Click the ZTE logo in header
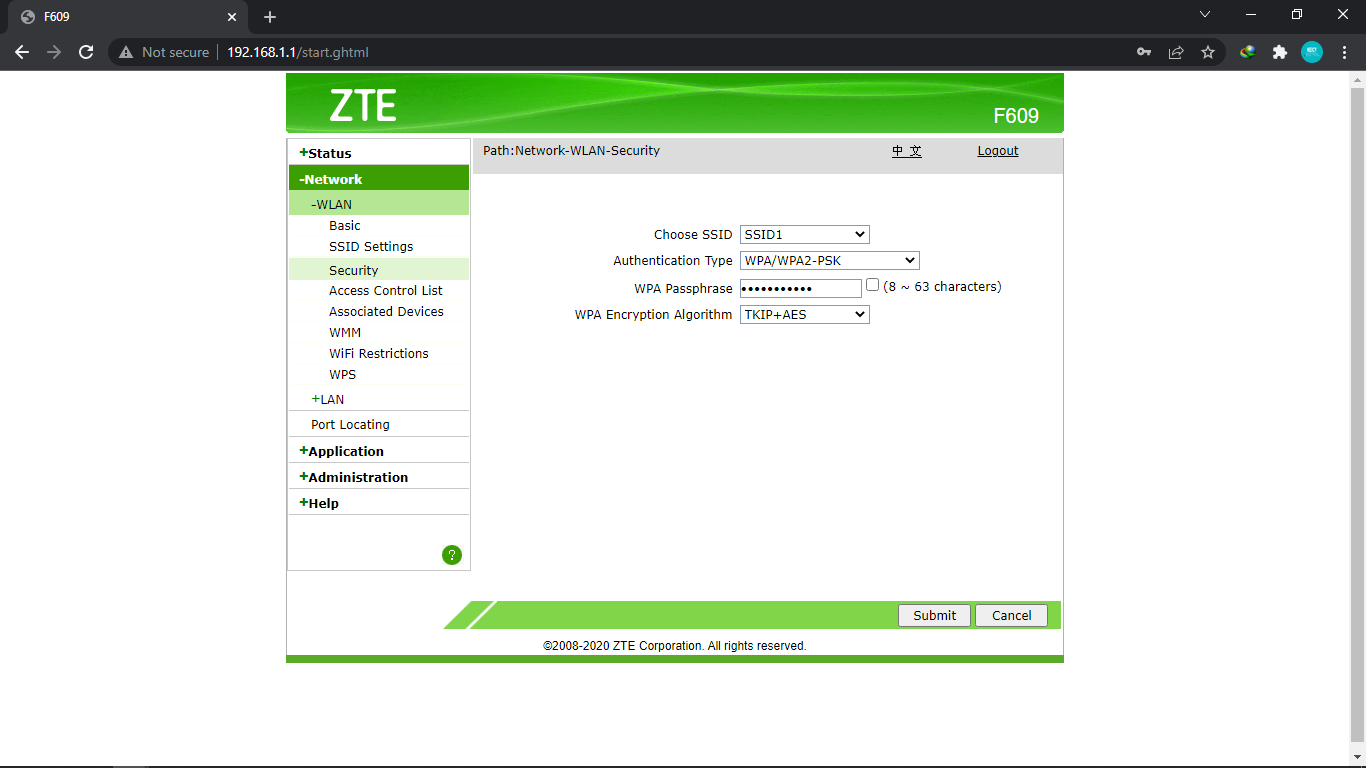The width and height of the screenshot is (1366, 768). coord(363,106)
